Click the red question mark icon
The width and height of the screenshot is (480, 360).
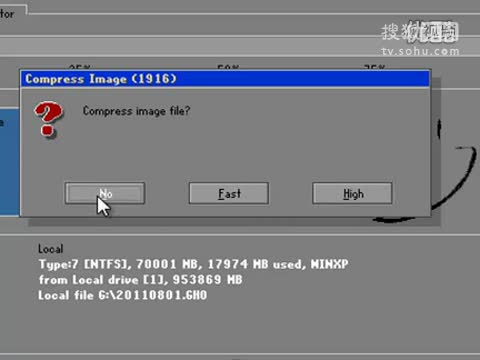point(48,119)
